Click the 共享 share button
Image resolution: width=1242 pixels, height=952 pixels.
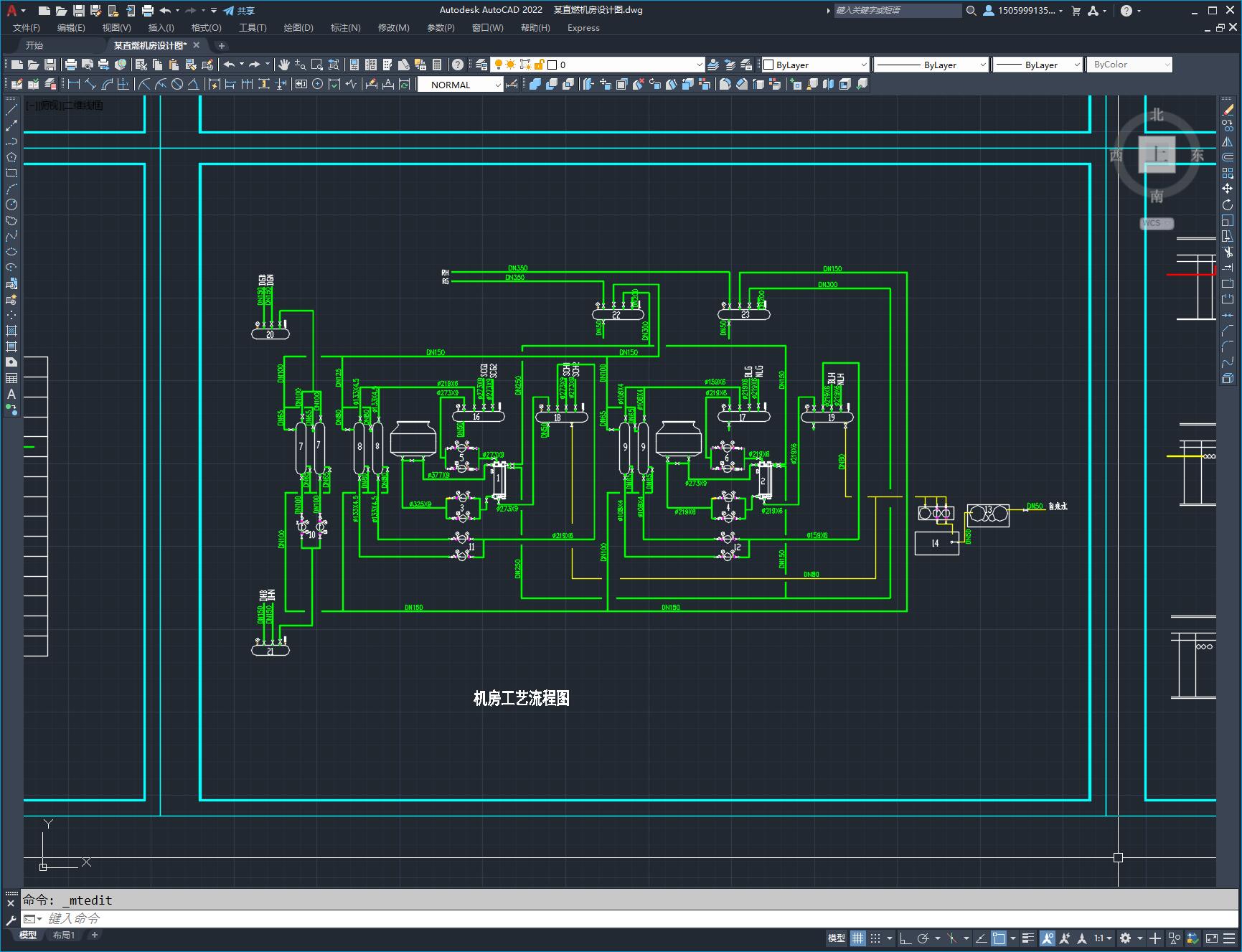(239, 11)
